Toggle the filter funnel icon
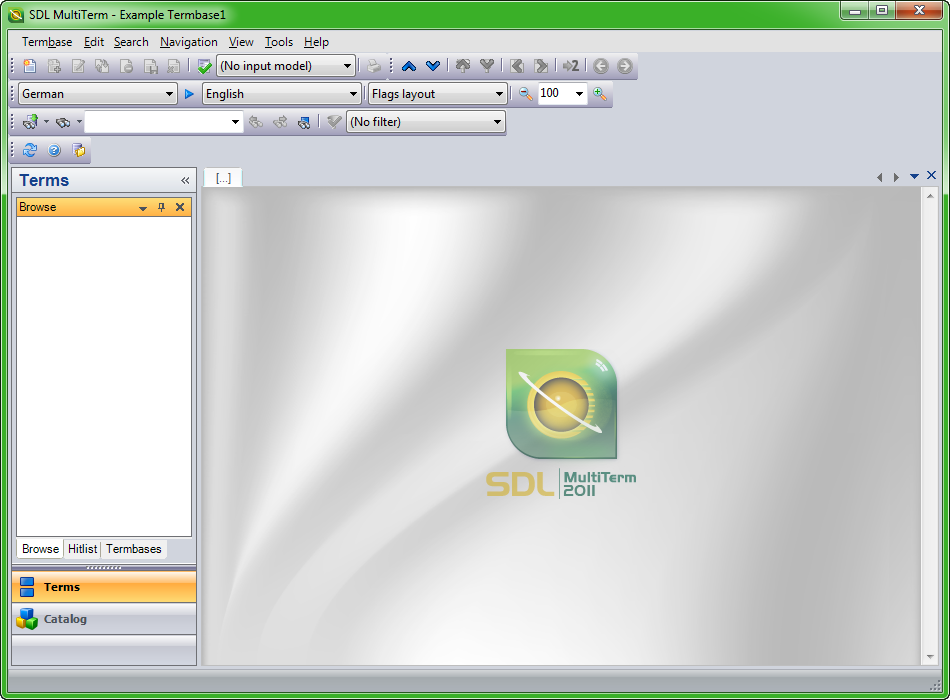 click(334, 122)
